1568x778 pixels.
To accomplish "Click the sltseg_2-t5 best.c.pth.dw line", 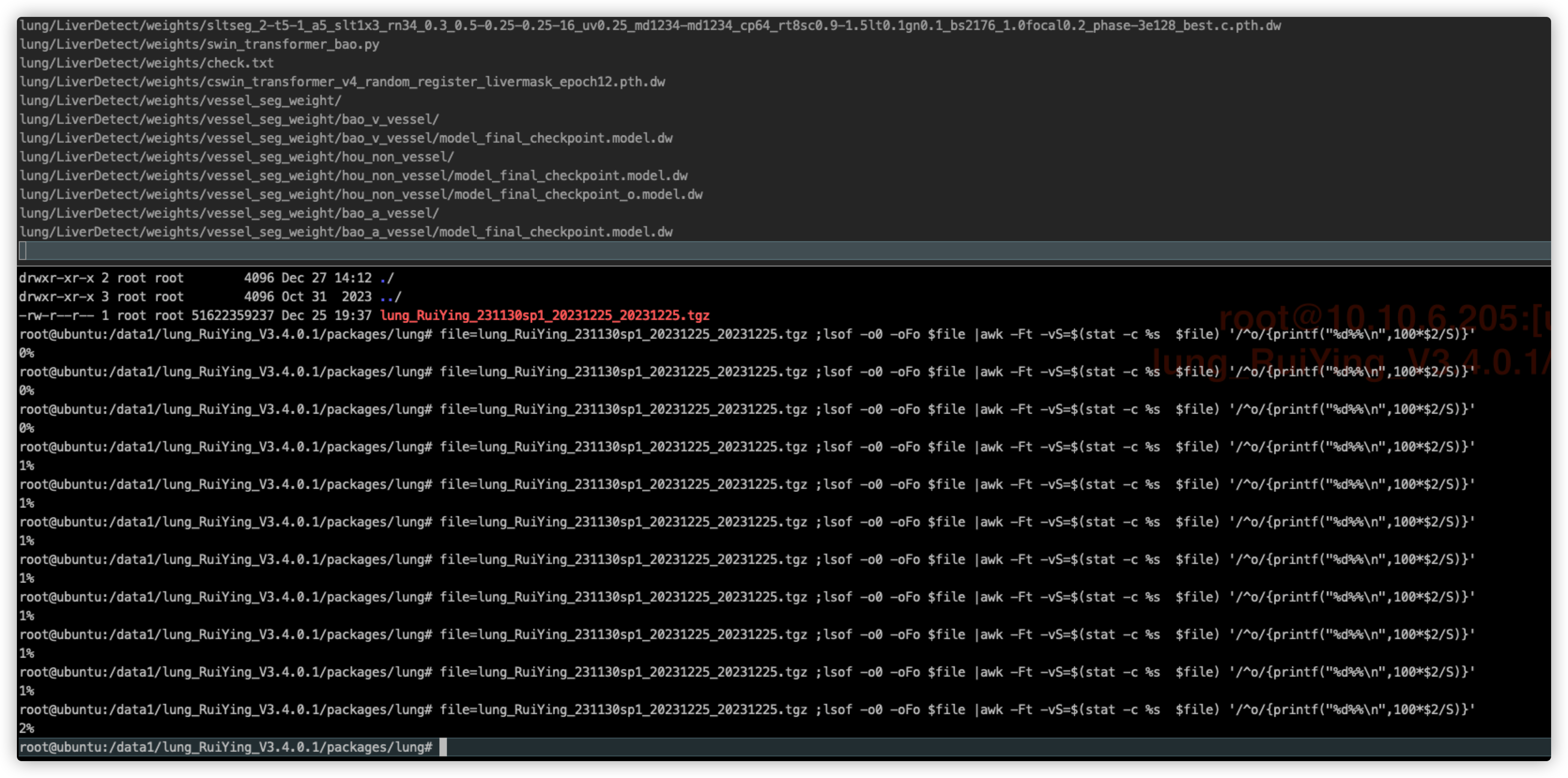I will pyautogui.click(x=649, y=25).
